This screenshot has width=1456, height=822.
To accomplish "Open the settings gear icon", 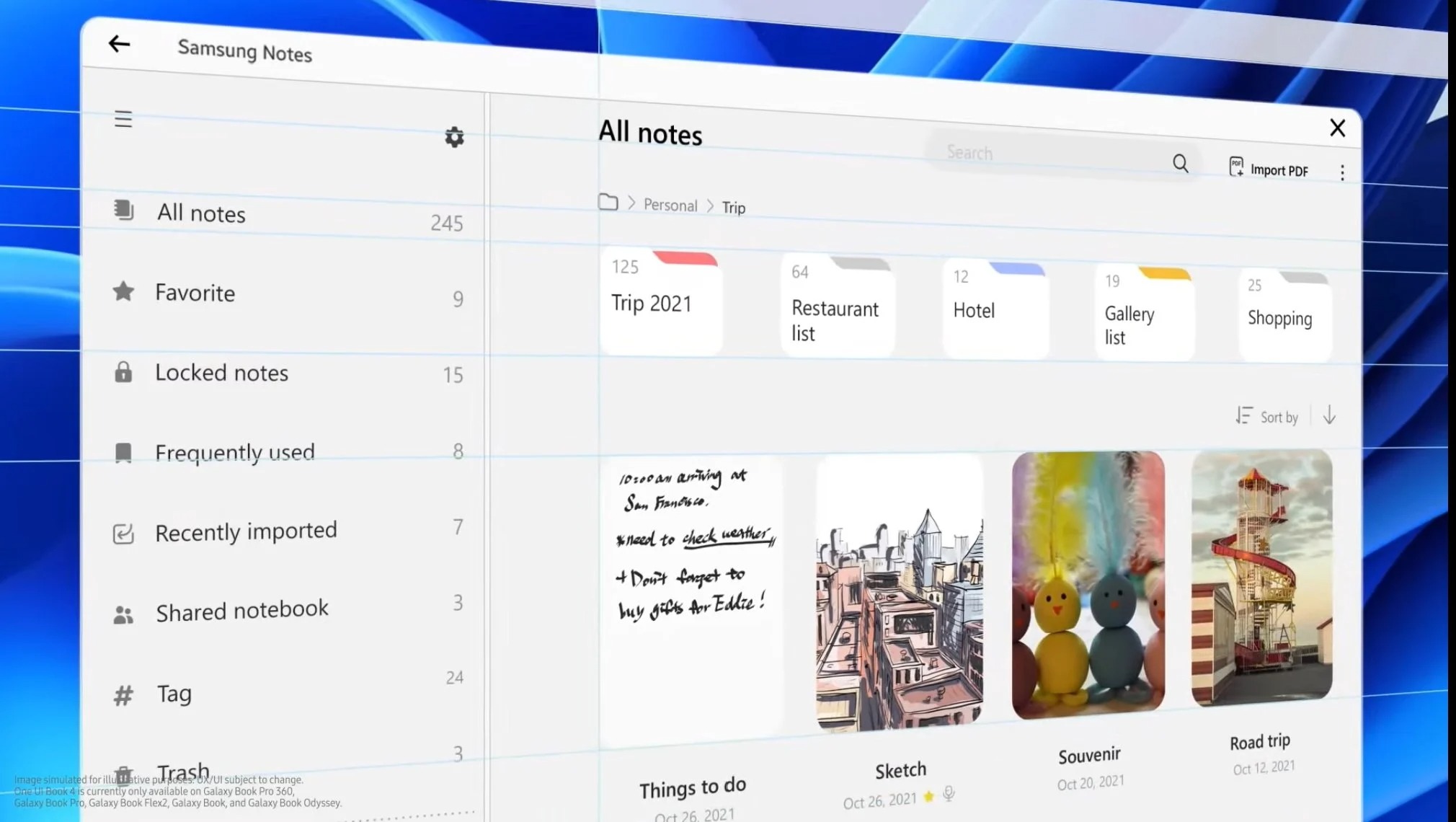I will 454,137.
